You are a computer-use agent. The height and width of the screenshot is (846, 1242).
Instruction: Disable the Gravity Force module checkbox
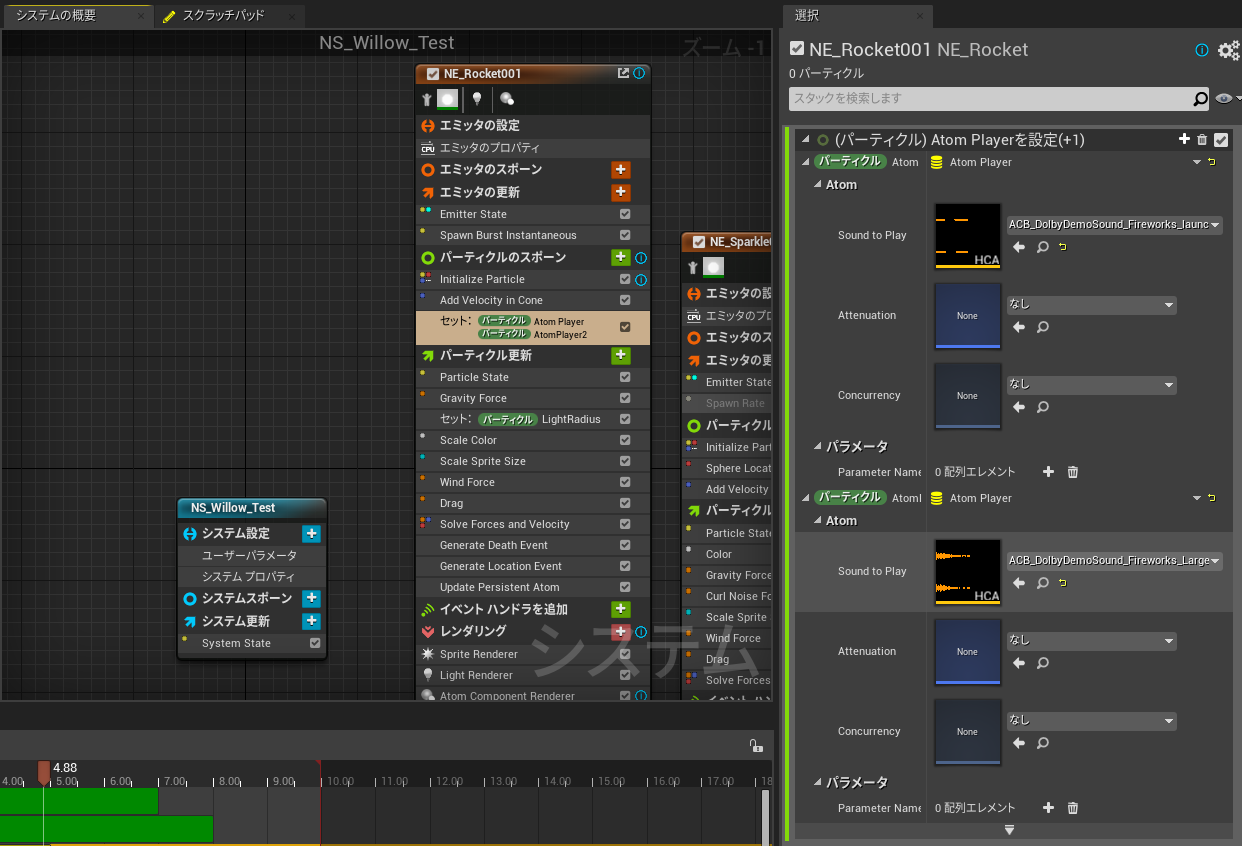(x=625, y=398)
